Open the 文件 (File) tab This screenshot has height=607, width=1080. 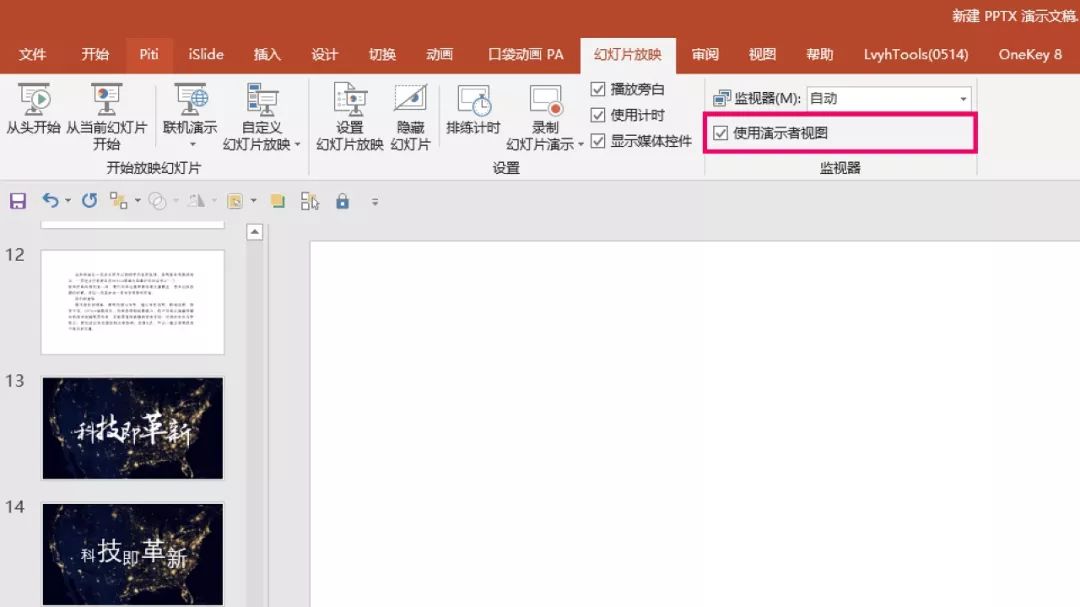pyautogui.click(x=32, y=54)
